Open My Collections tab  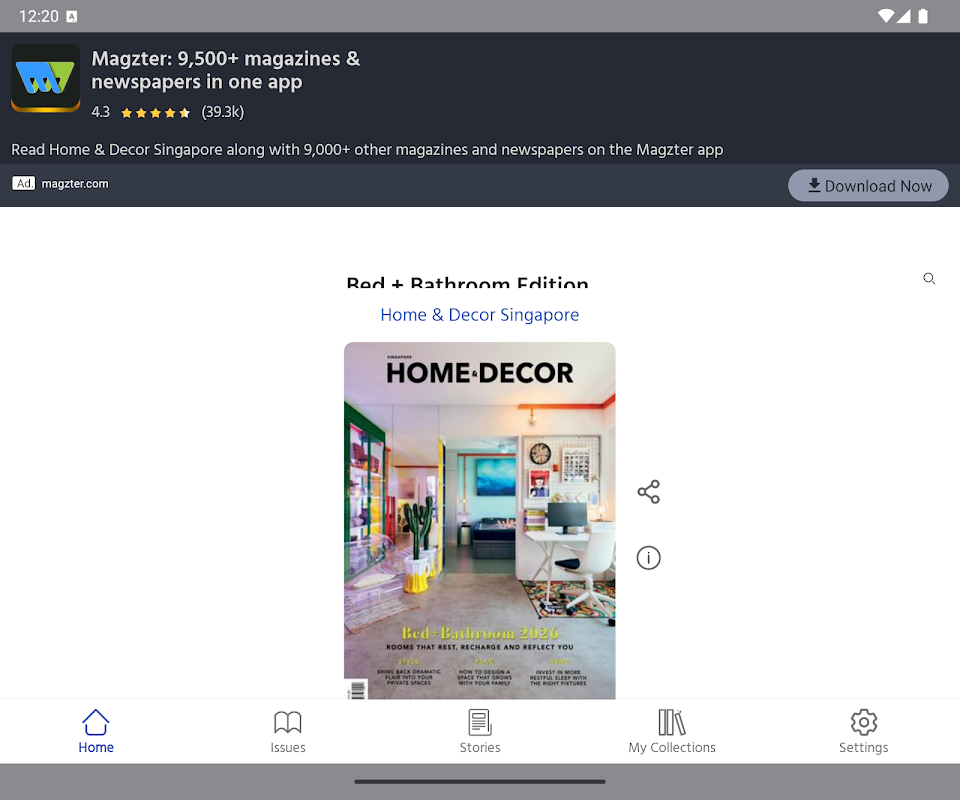pyautogui.click(x=672, y=731)
